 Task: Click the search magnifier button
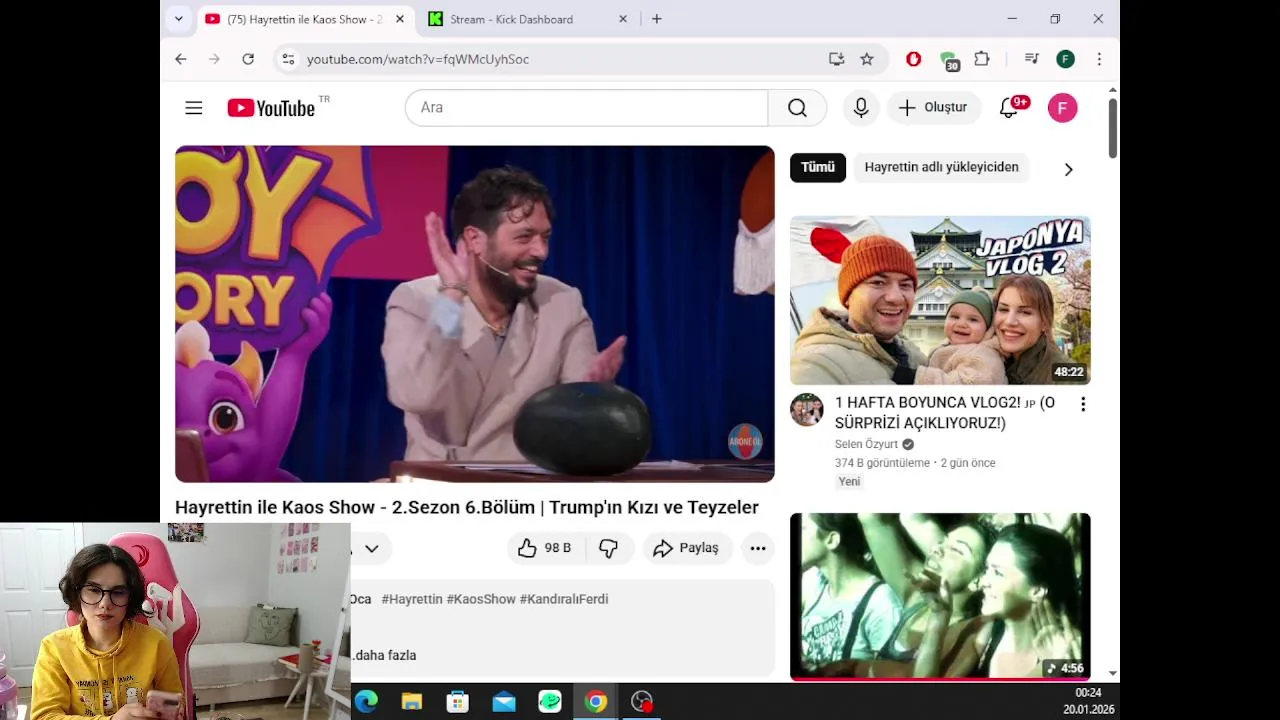tap(797, 108)
